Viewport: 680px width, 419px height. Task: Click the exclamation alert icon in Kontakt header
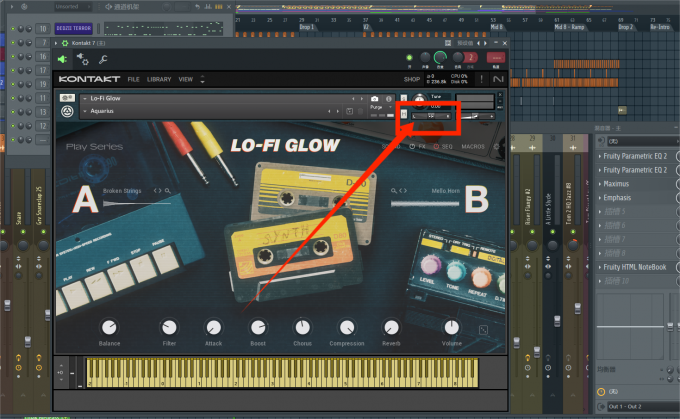[481, 79]
